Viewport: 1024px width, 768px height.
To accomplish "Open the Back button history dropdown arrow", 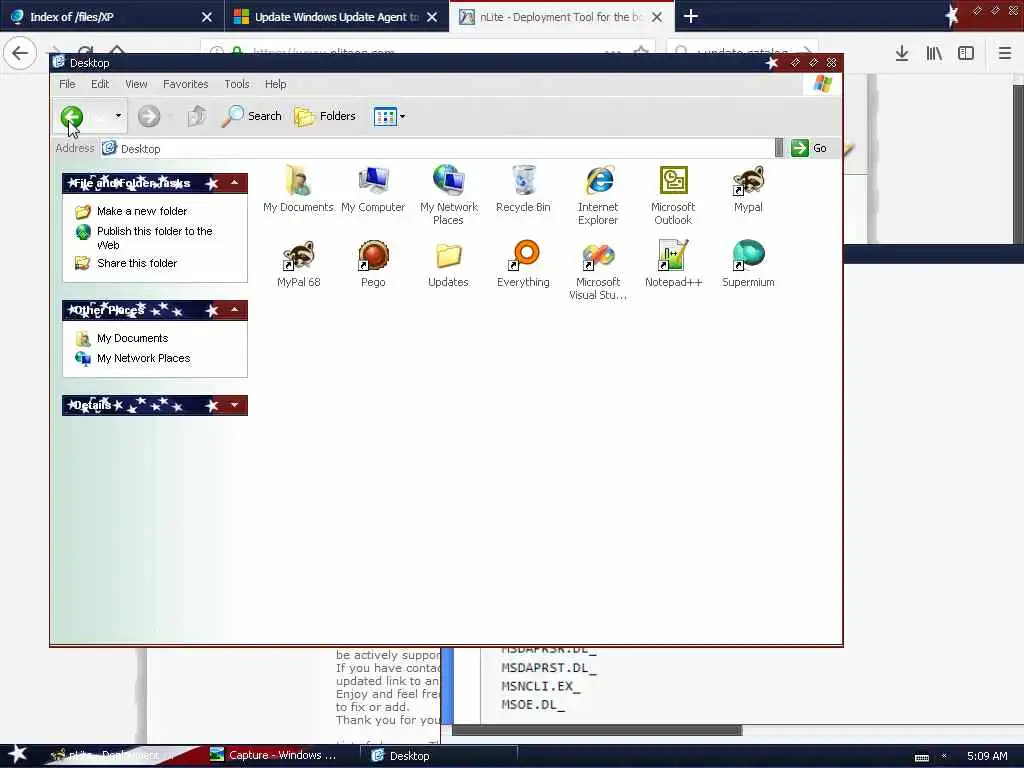I will click(x=118, y=116).
